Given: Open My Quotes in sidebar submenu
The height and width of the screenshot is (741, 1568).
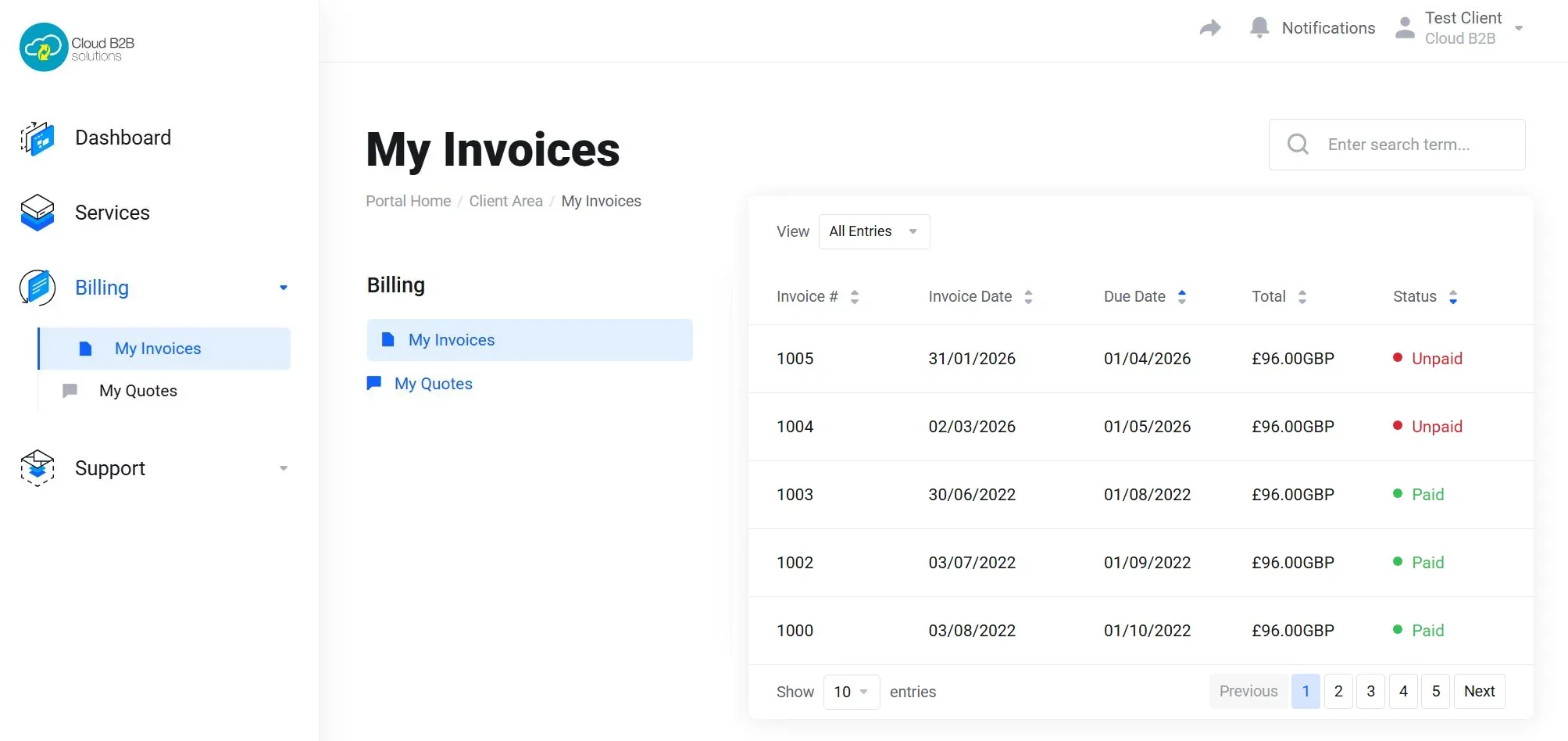Looking at the screenshot, I should [138, 391].
